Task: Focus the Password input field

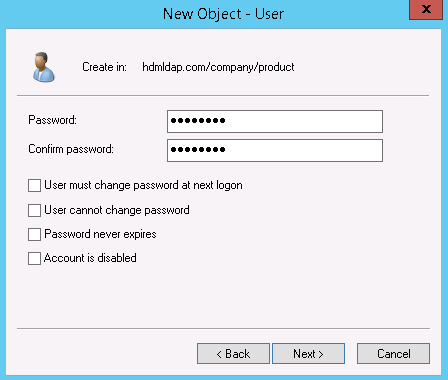Action: [x=275, y=121]
